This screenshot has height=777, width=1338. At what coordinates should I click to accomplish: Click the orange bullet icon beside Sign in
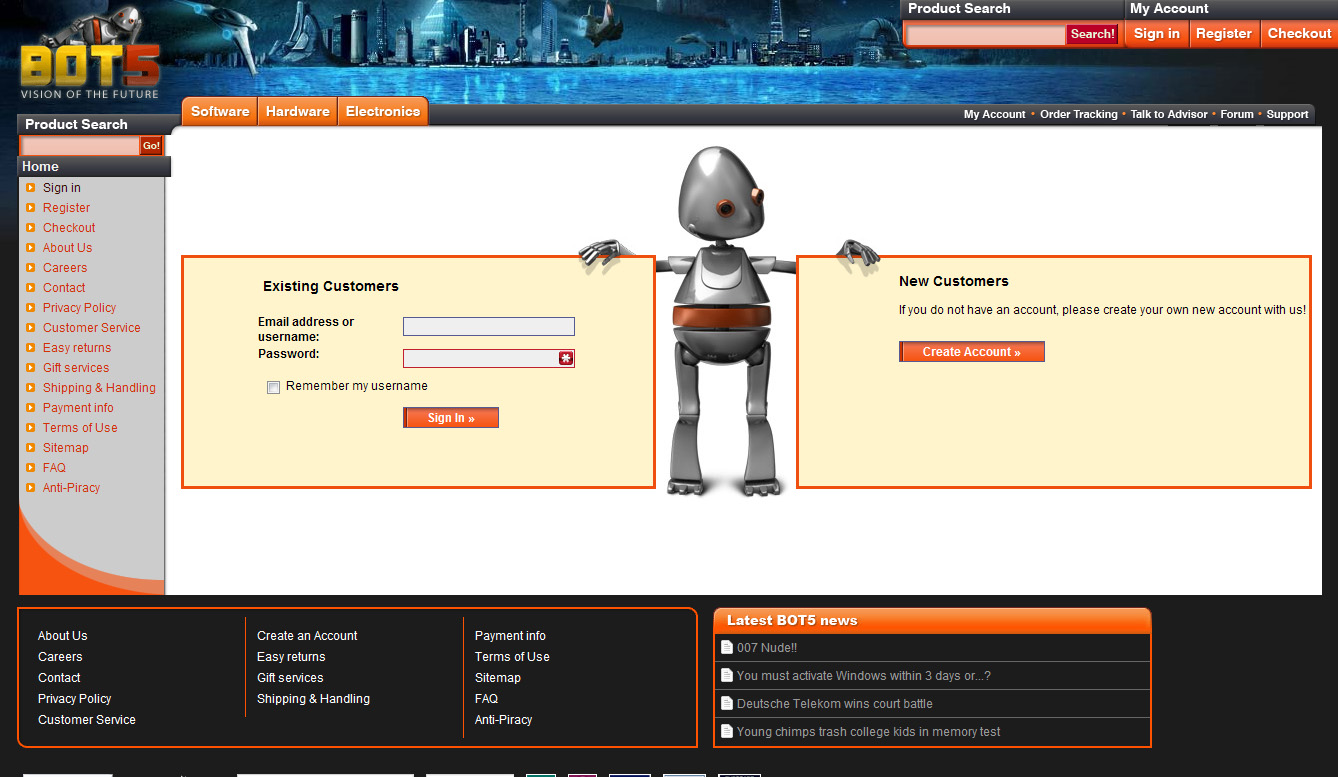coord(31,188)
